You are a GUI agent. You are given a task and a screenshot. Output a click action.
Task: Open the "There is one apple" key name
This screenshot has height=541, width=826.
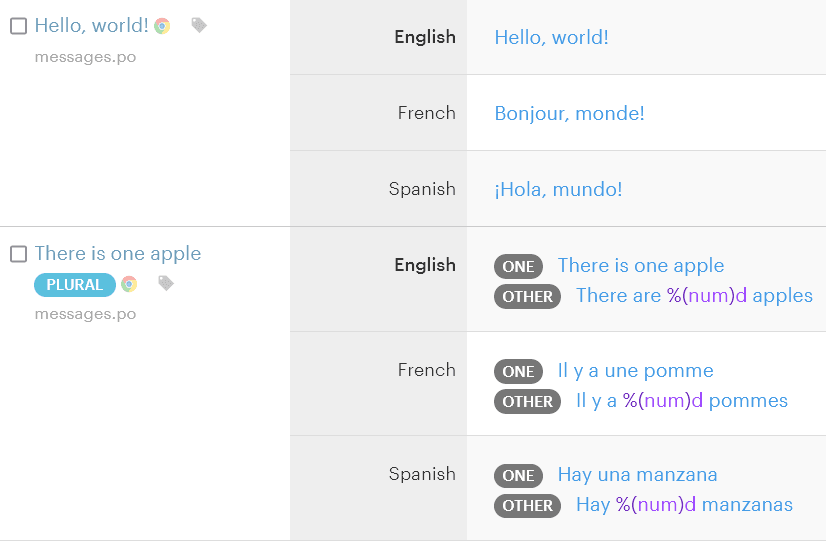pos(118,254)
